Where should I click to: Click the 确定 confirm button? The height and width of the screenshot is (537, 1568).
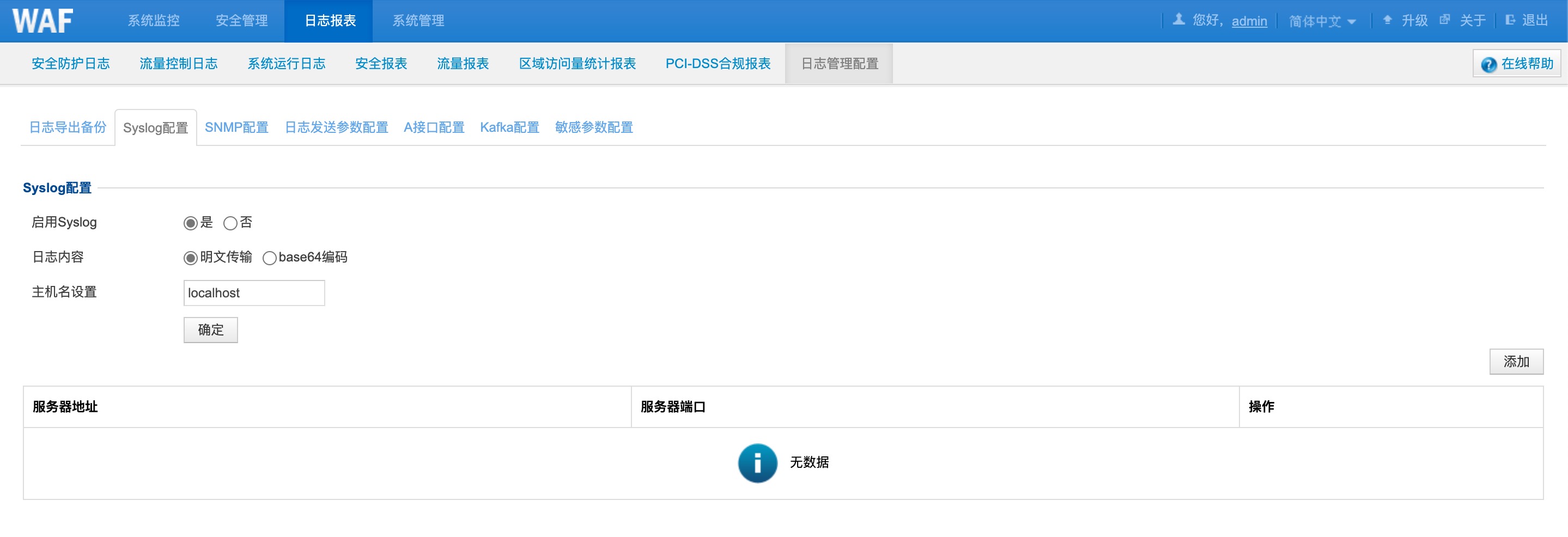pos(211,329)
